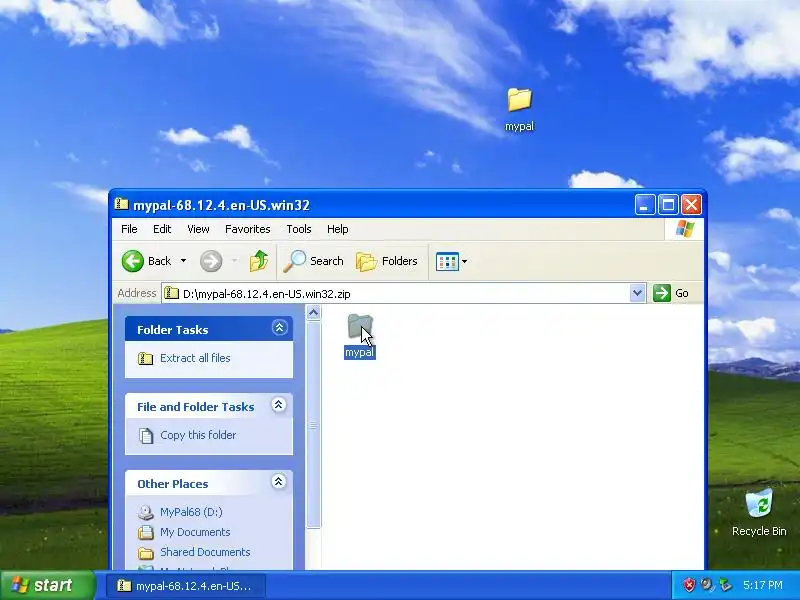Viewport: 800px width, 600px height.
Task: Open the Tools menu
Action: (x=298, y=229)
